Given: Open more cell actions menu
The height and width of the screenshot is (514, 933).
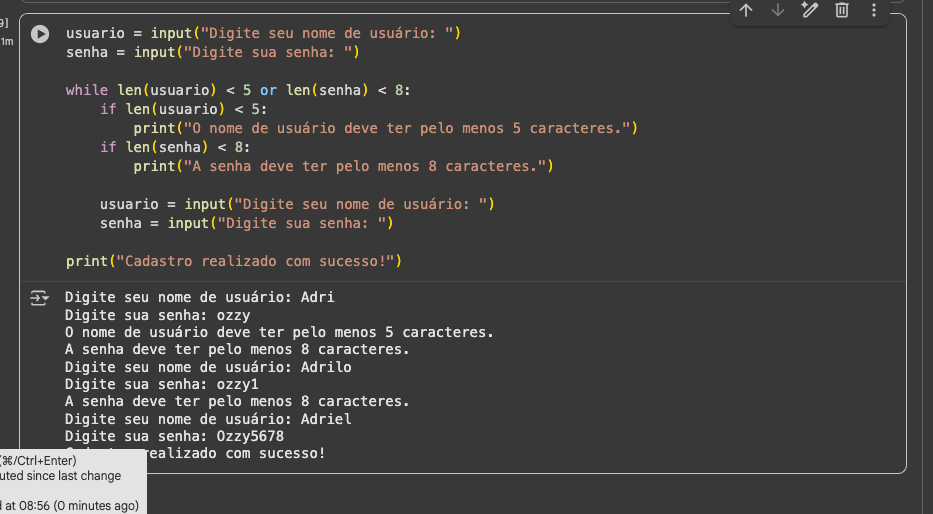Looking at the screenshot, I should [x=874, y=10].
